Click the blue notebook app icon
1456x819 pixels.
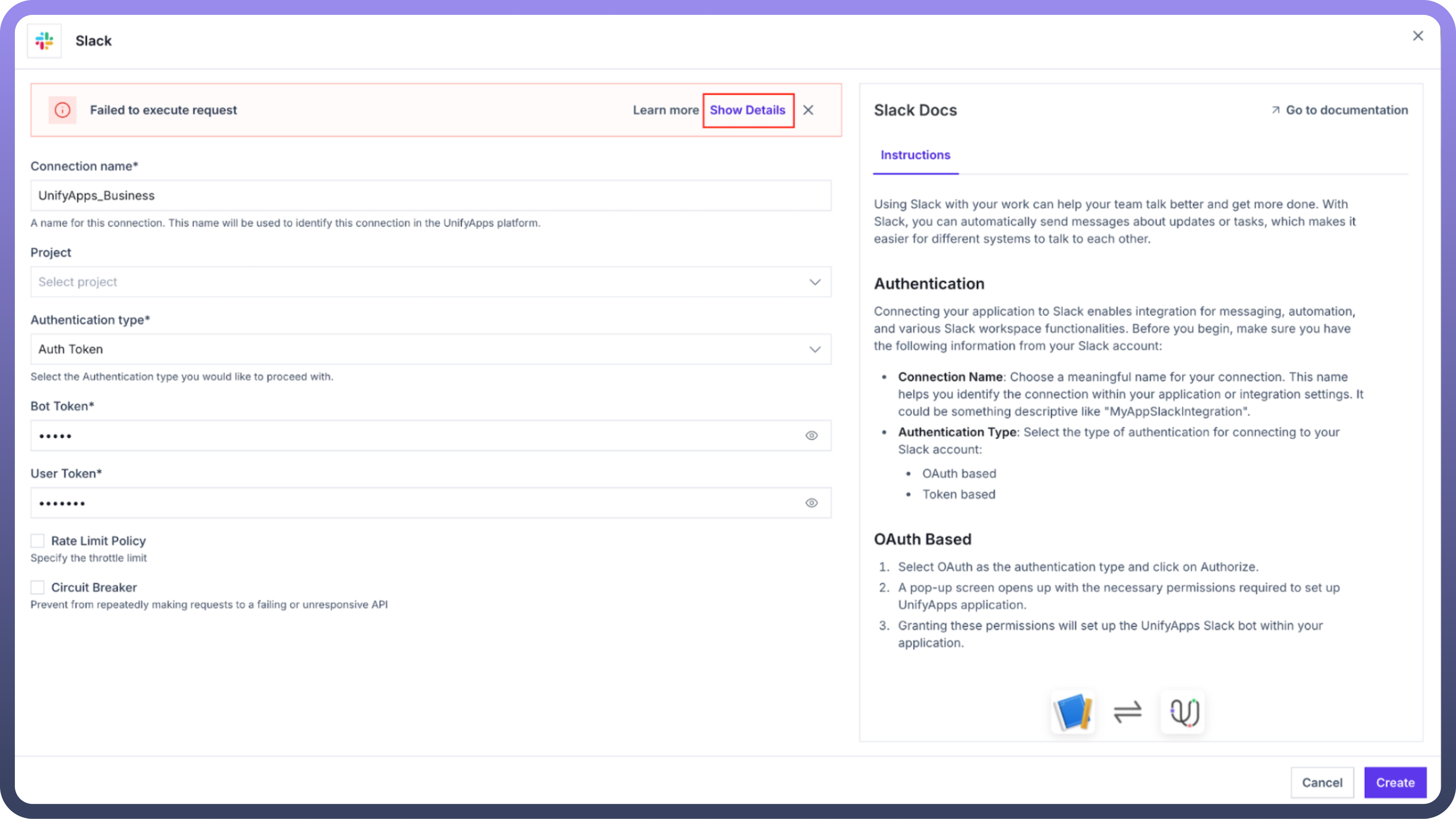pyautogui.click(x=1073, y=712)
